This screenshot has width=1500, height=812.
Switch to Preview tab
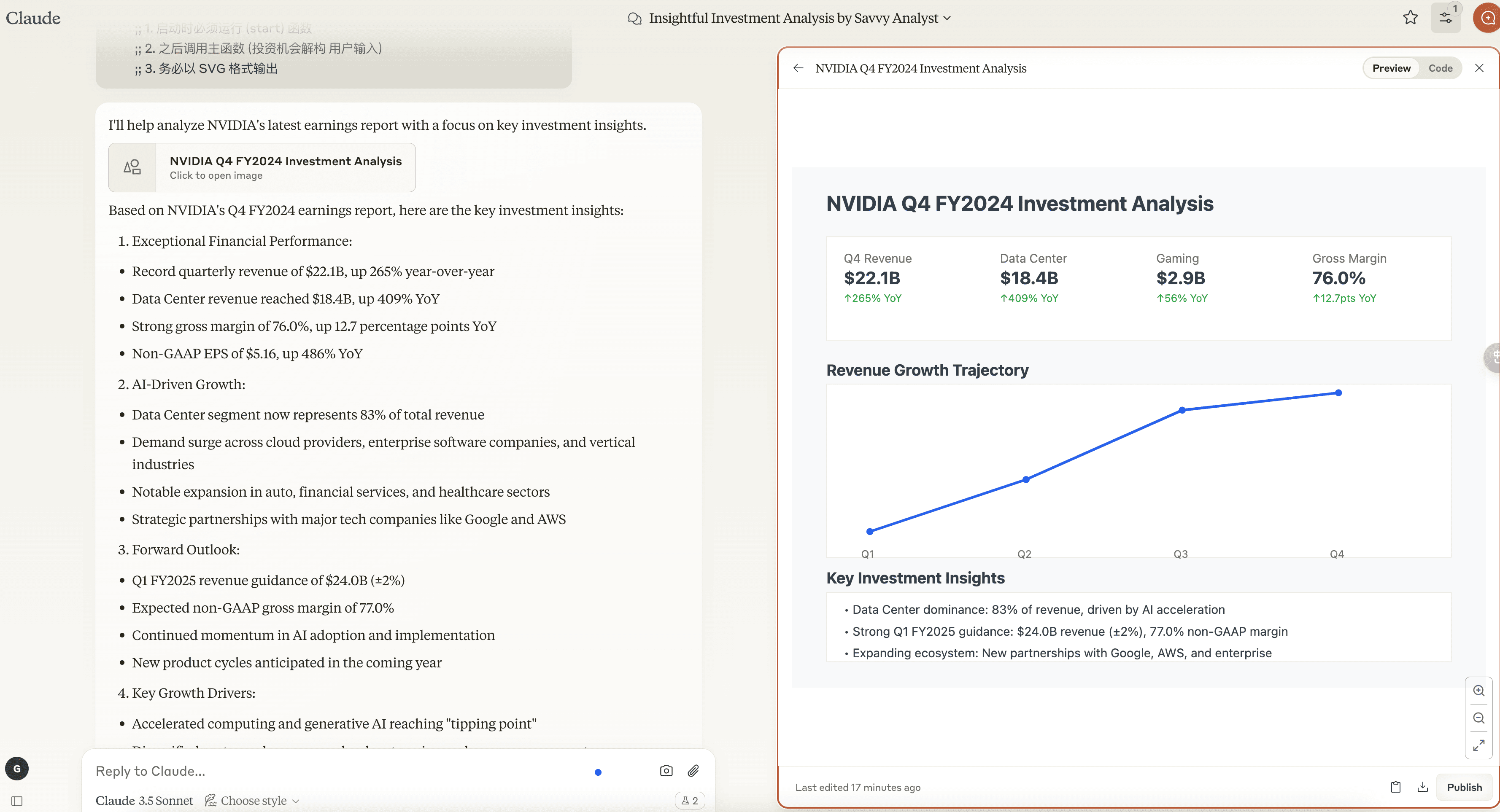click(1391, 68)
